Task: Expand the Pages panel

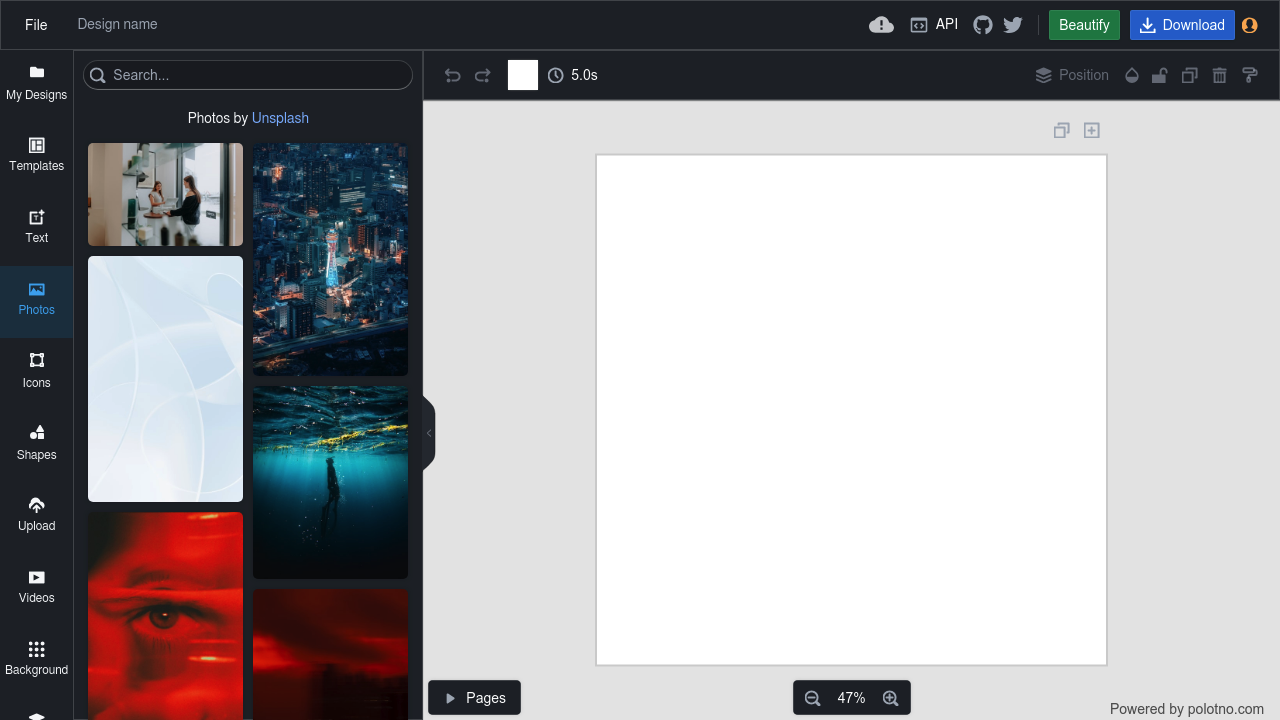Action: (x=474, y=698)
